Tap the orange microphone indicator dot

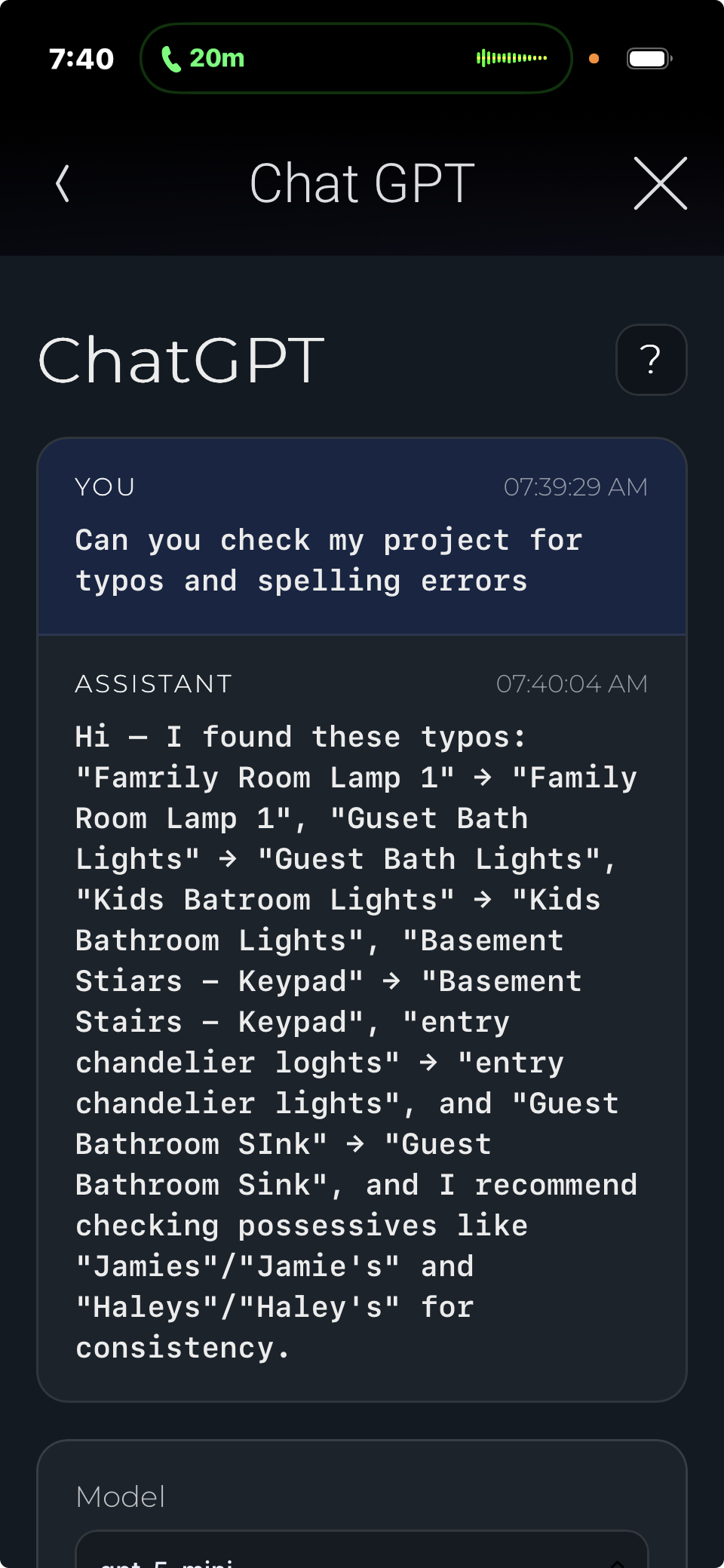[x=594, y=58]
